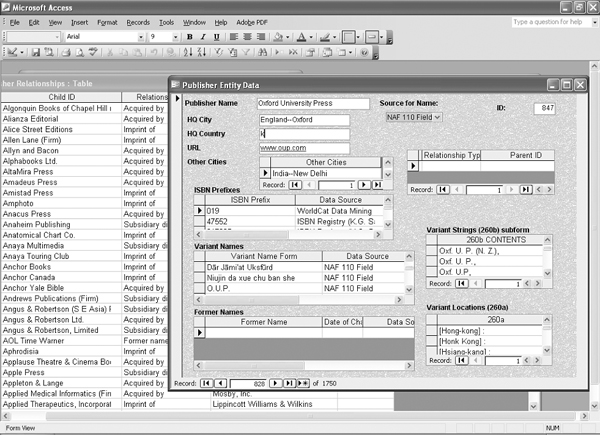600x435 pixels.
Task: Toggle Underline formatting in toolbar
Action: [x=215, y=37]
